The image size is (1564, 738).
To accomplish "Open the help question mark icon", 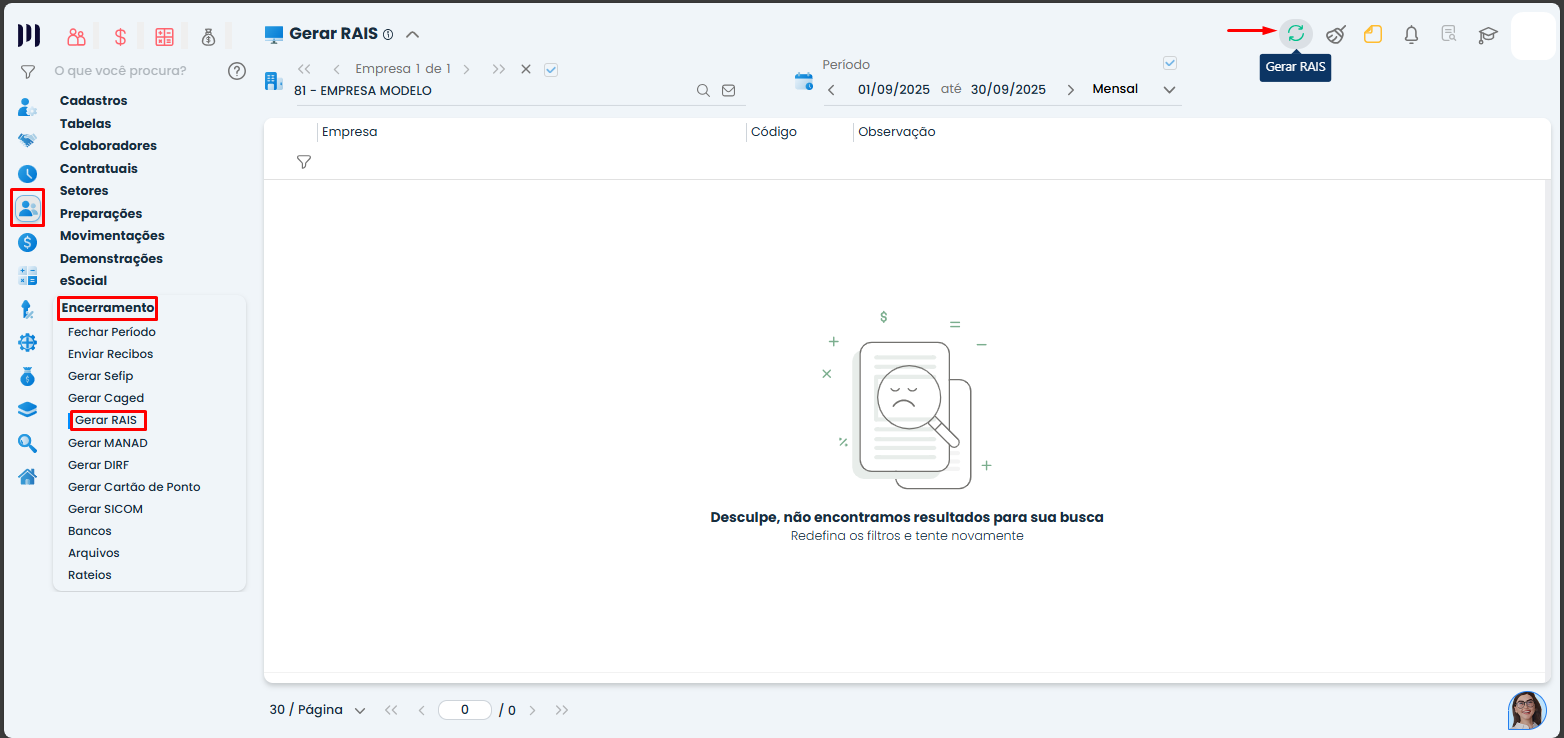I will click(236, 71).
